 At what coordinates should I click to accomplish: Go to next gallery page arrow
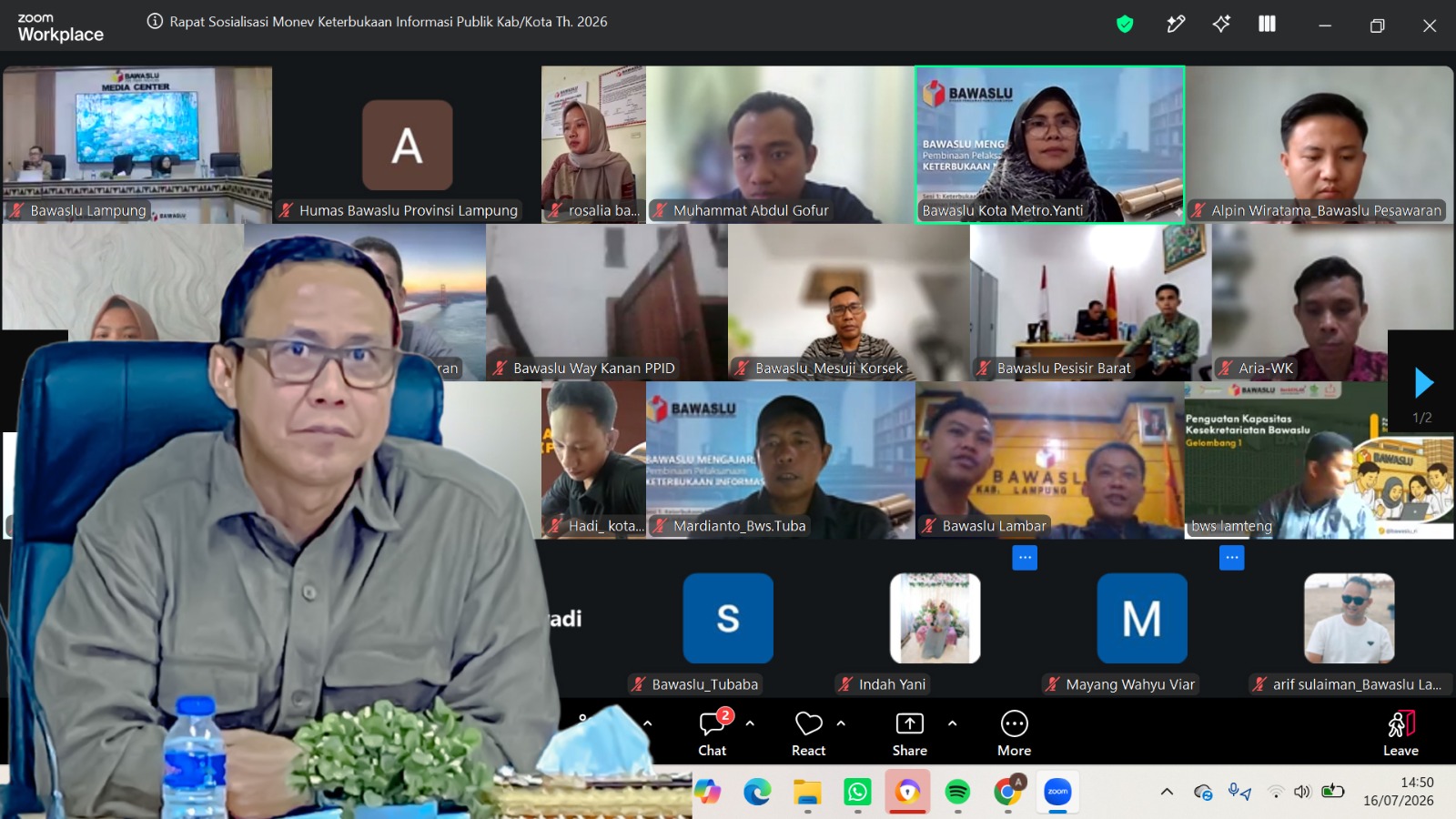pyautogui.click(x=1423, y=383)
